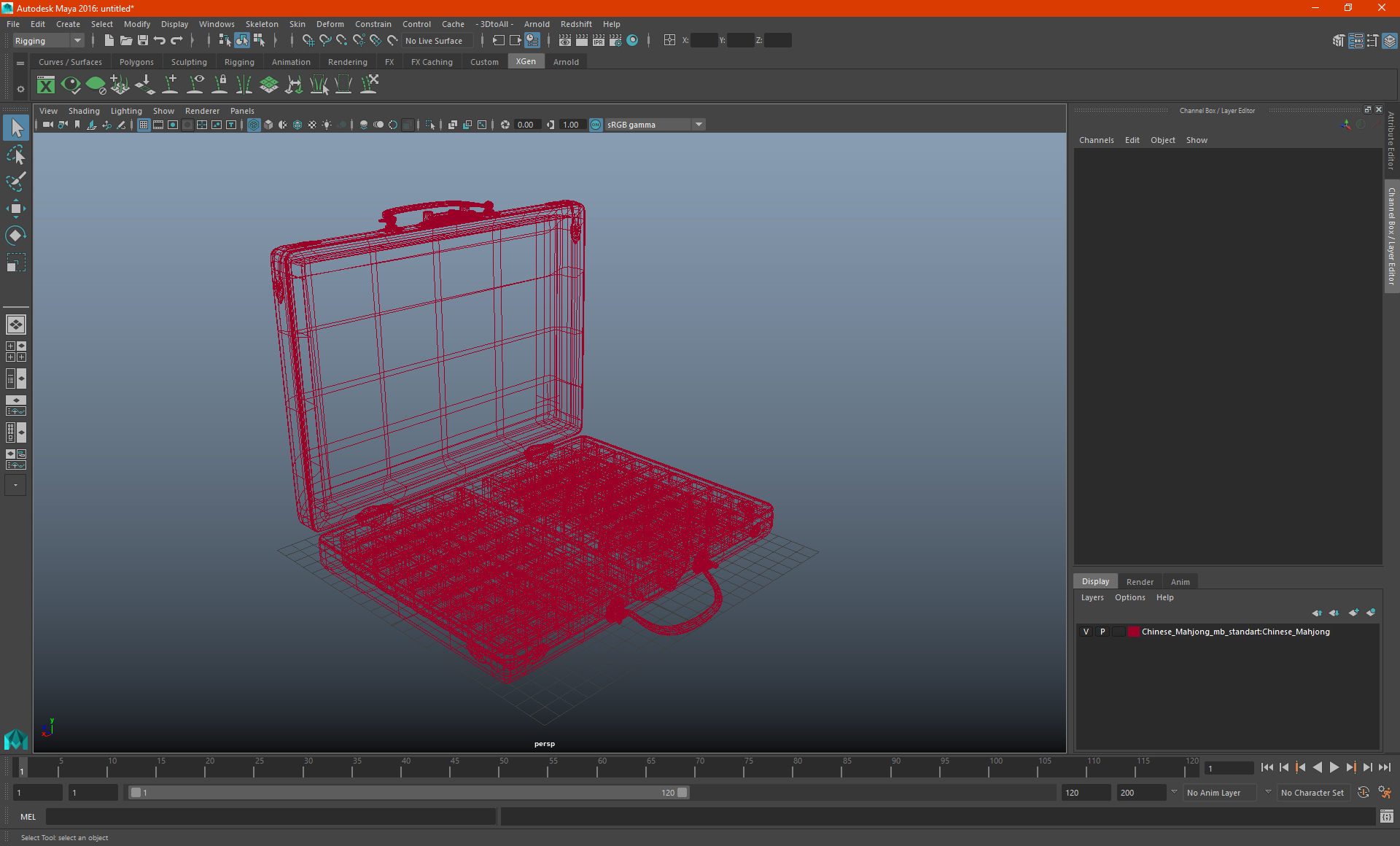Open the Skeleton menu
The width and height of the screenshot is (1400, 846).
262,24
